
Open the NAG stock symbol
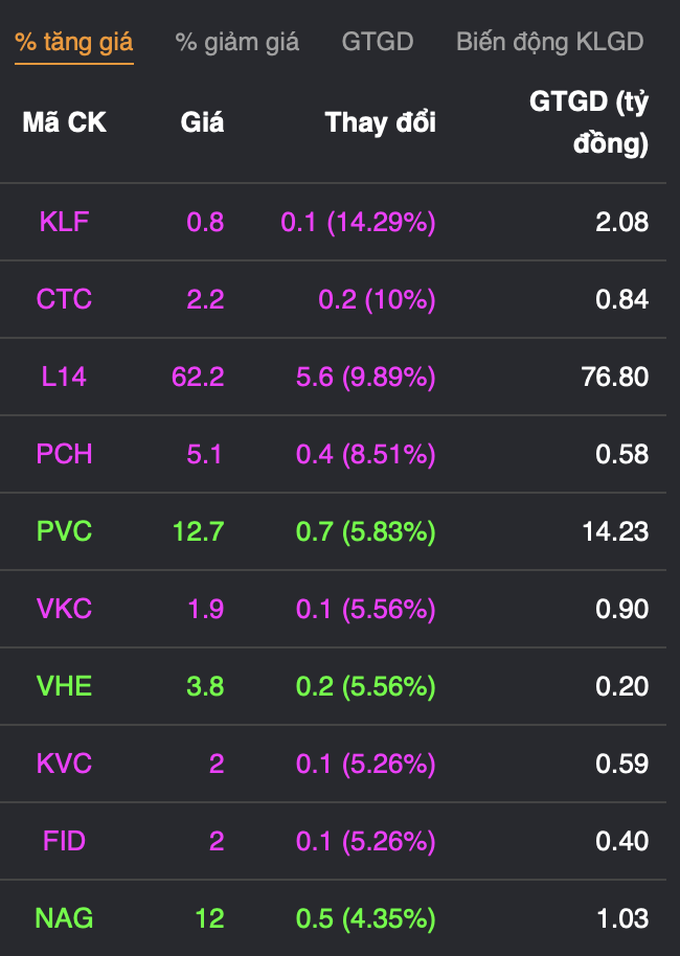click(64, 918)
